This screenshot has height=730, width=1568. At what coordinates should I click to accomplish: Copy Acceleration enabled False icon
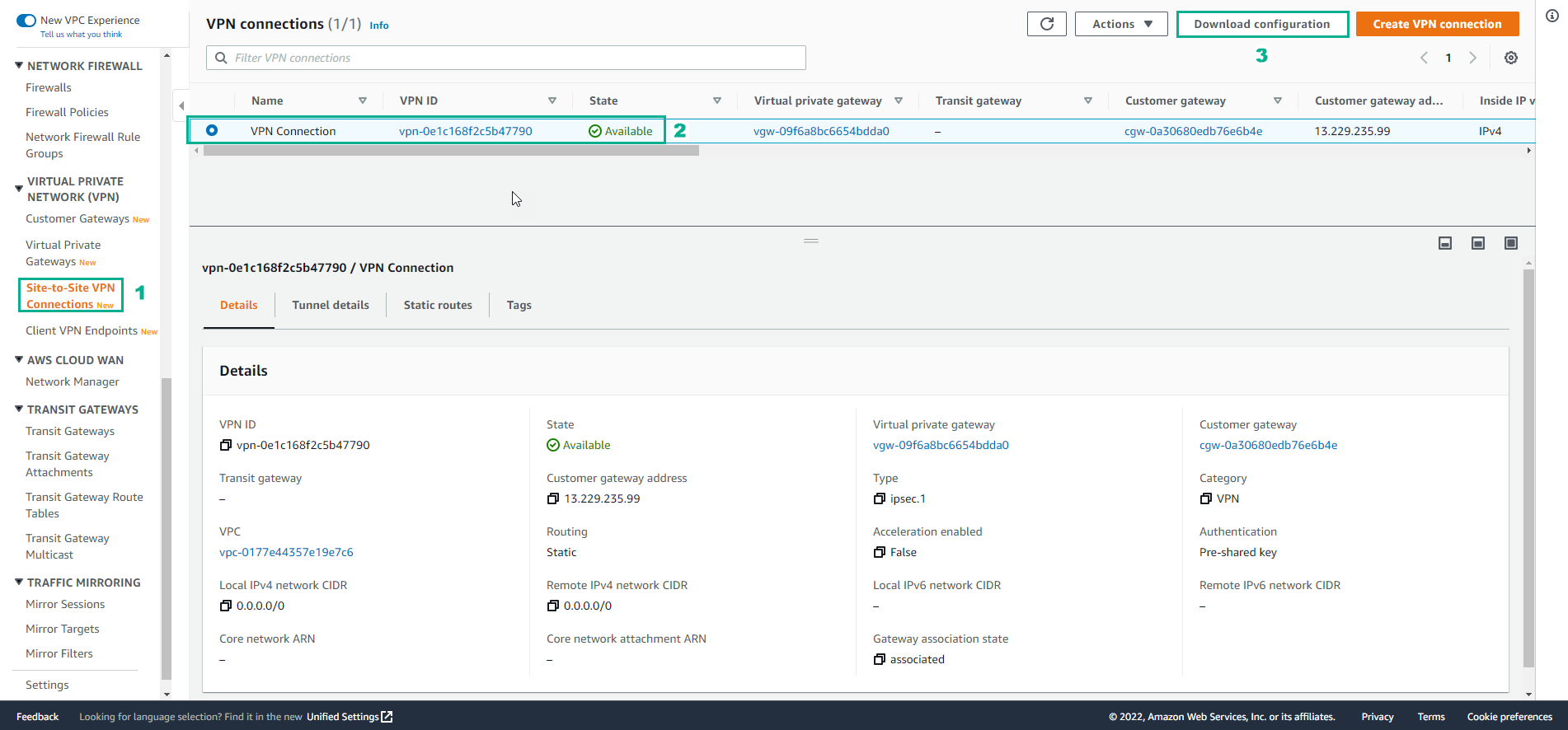(x=880, y=552)
